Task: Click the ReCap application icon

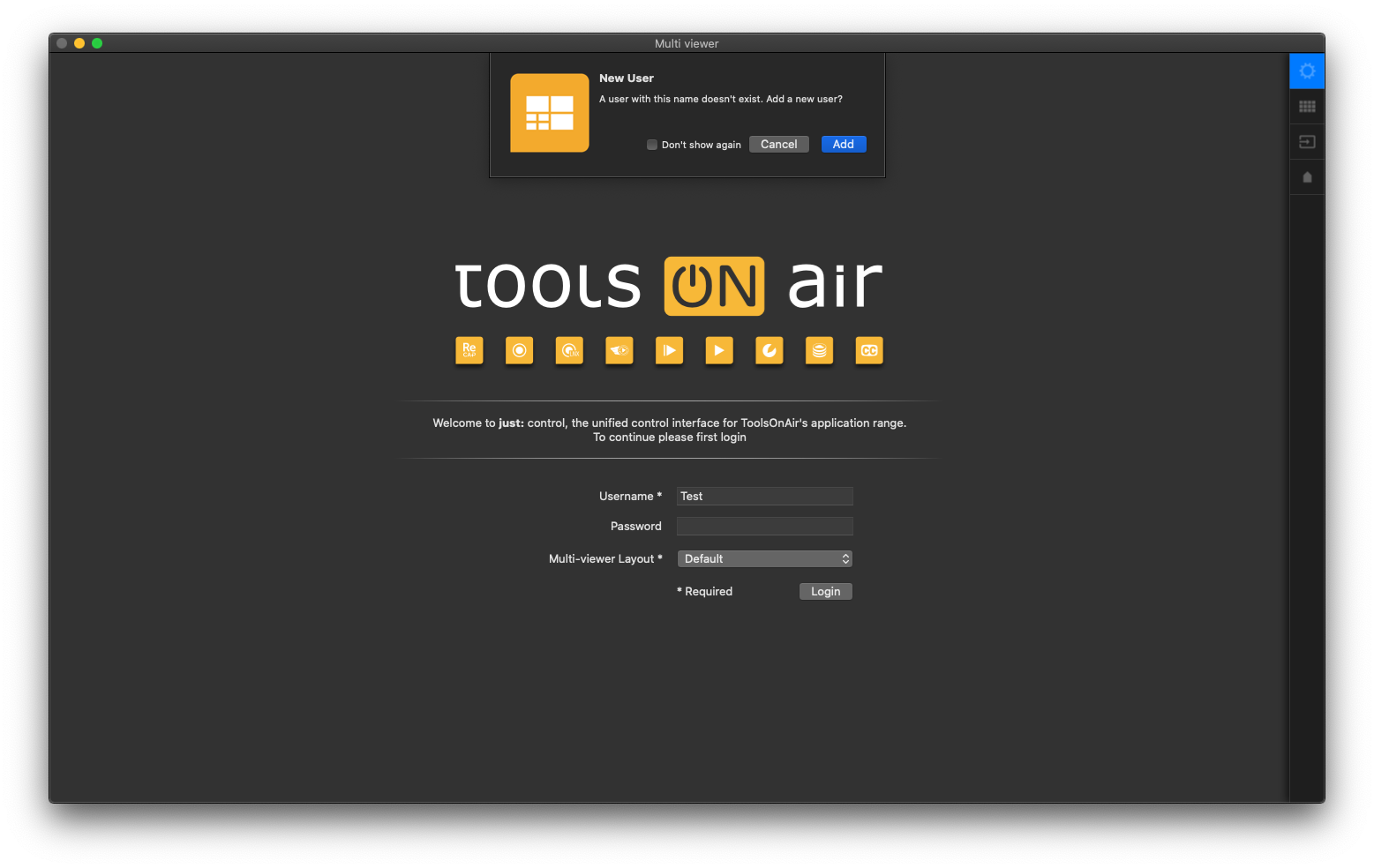Action: (469, 350)
